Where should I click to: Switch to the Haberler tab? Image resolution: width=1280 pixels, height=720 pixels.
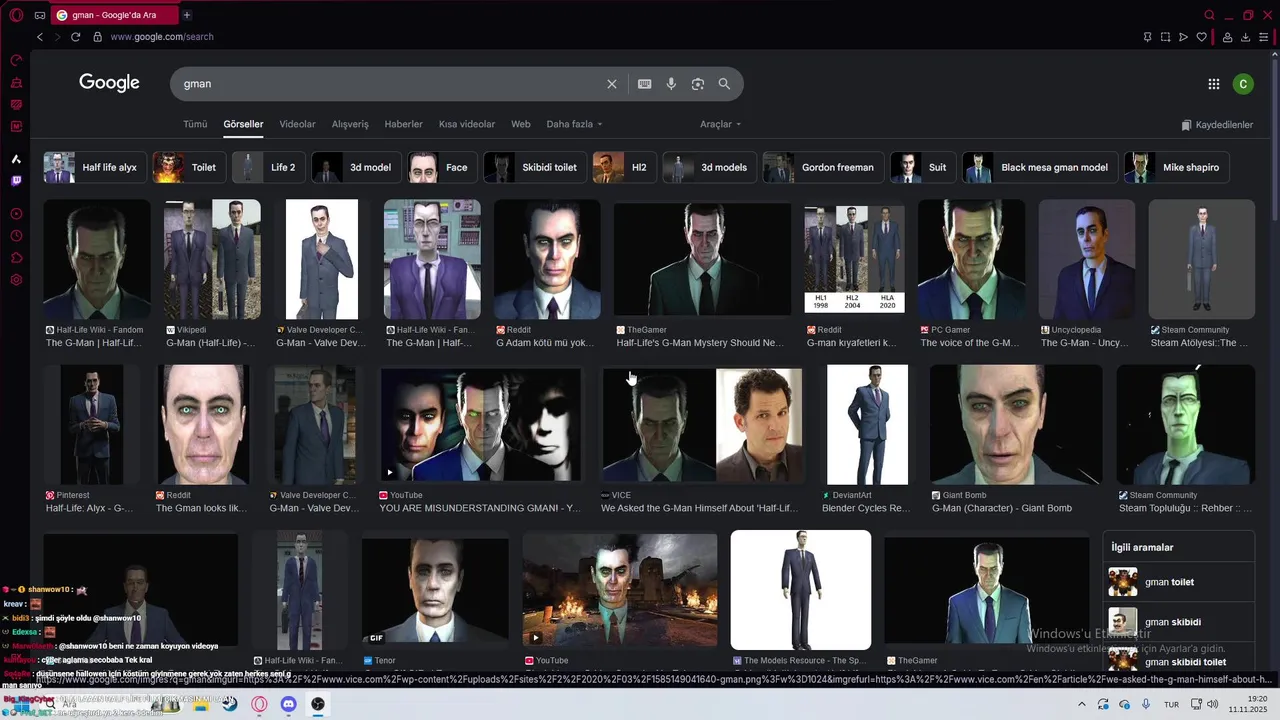[404, 124]
